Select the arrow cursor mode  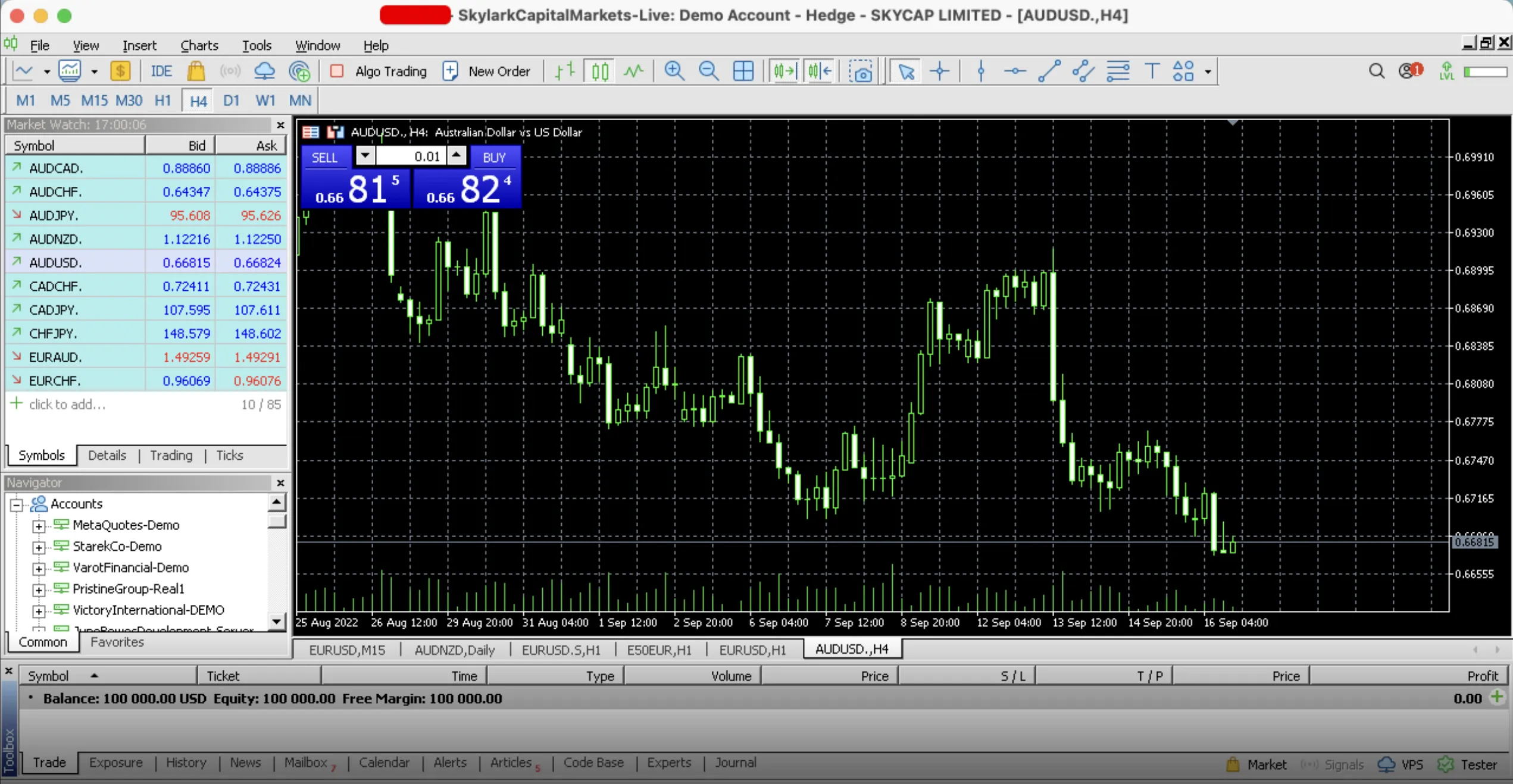pyautogui.click(x=906, y=71)
